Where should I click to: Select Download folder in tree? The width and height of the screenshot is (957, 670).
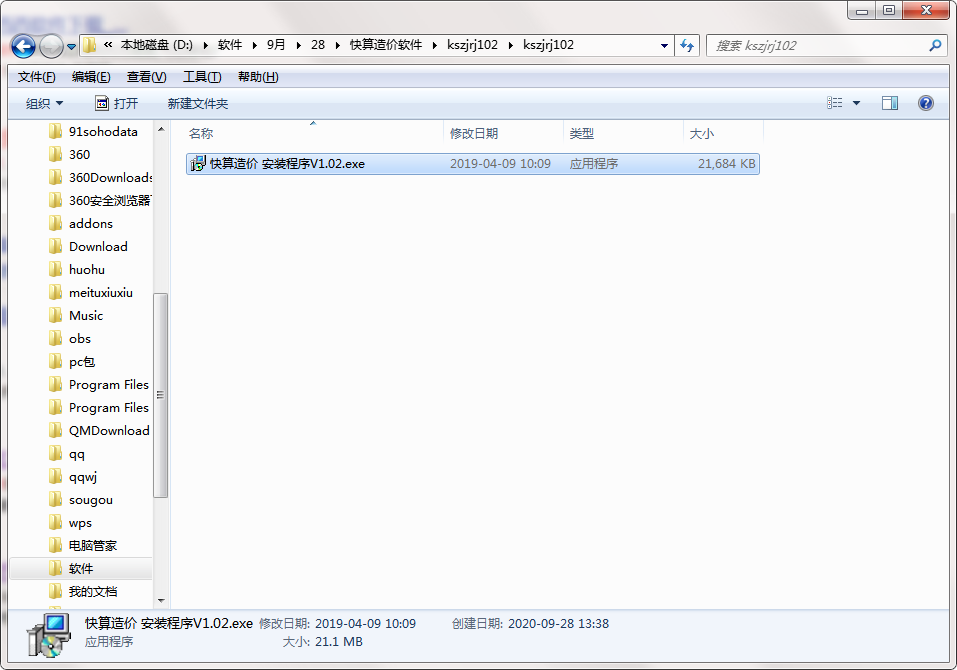tap(98, 247)
